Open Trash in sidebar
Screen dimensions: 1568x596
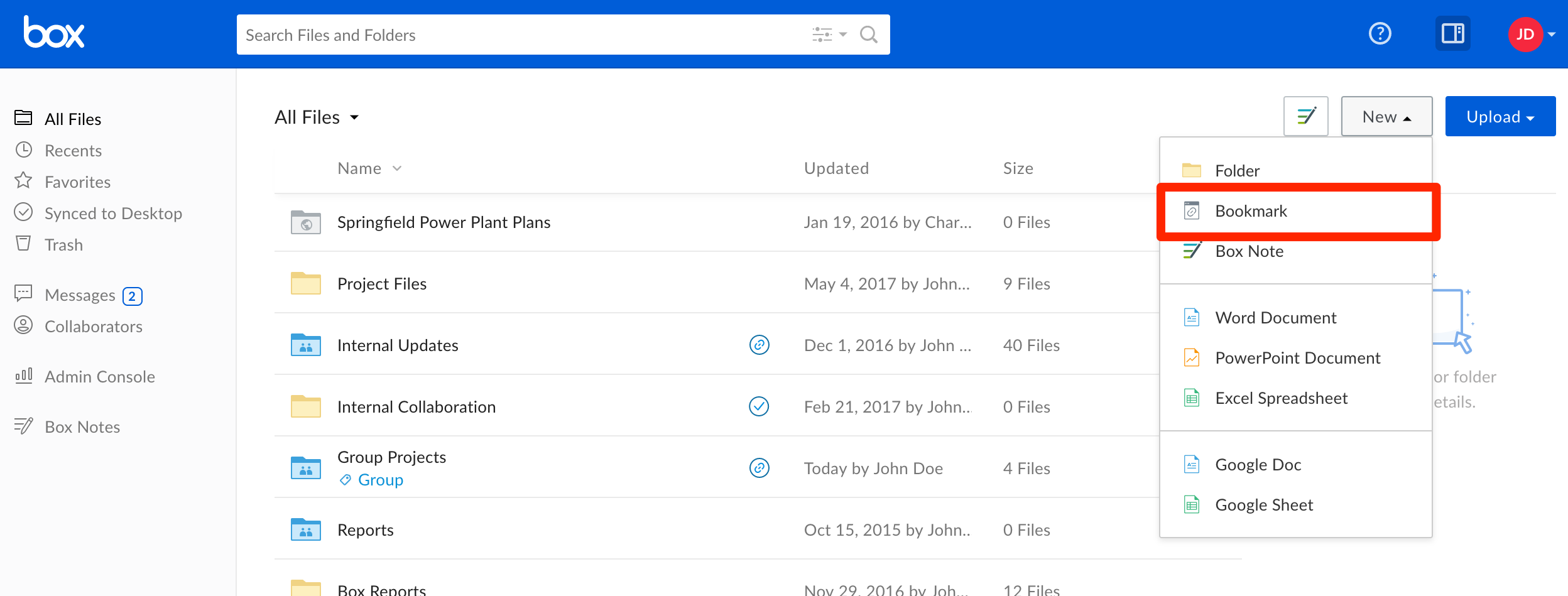pyautogui.click(x=64, y=245)
